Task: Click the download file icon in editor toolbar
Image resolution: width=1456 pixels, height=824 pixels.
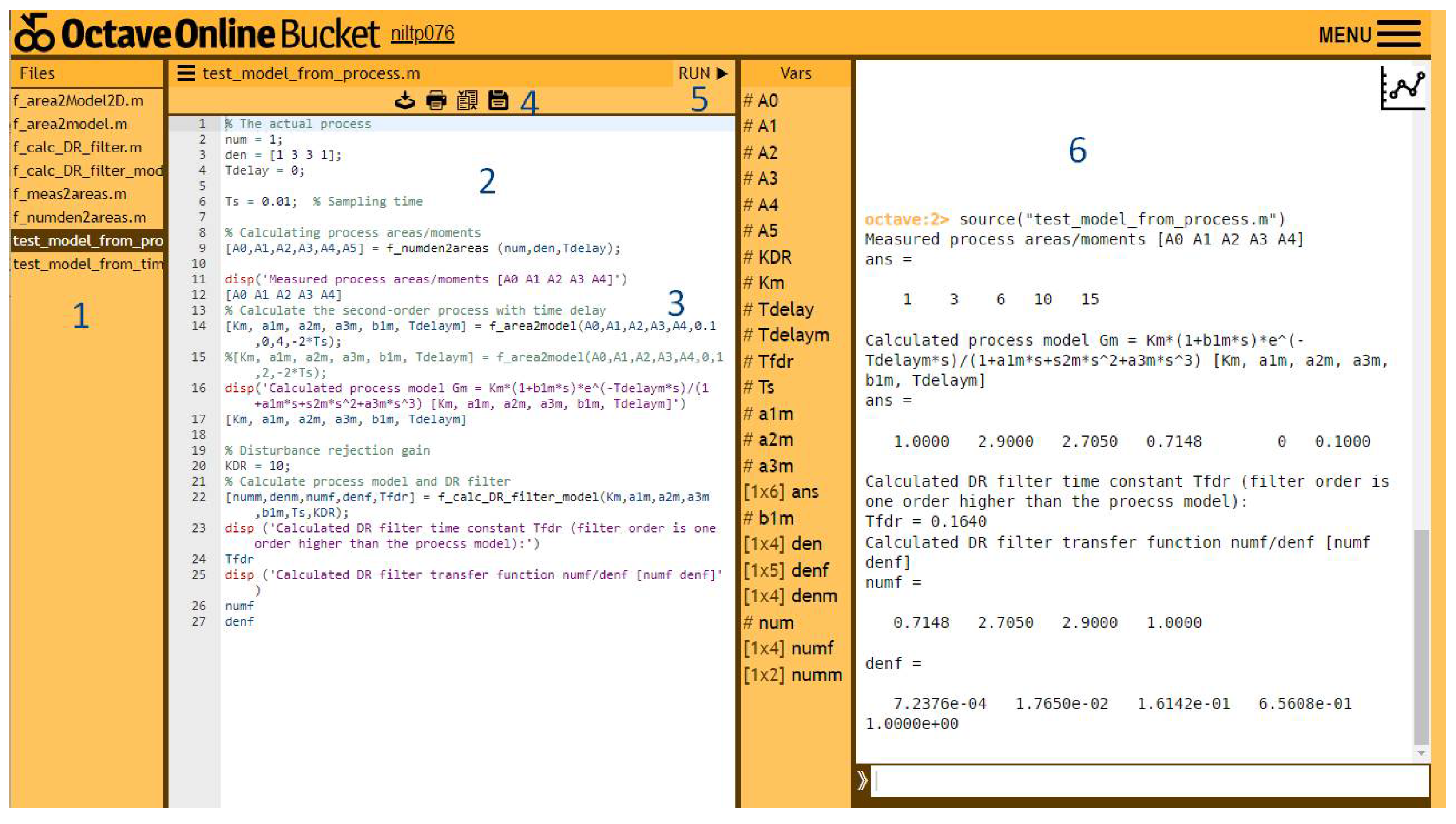Action: click(405, 101)
